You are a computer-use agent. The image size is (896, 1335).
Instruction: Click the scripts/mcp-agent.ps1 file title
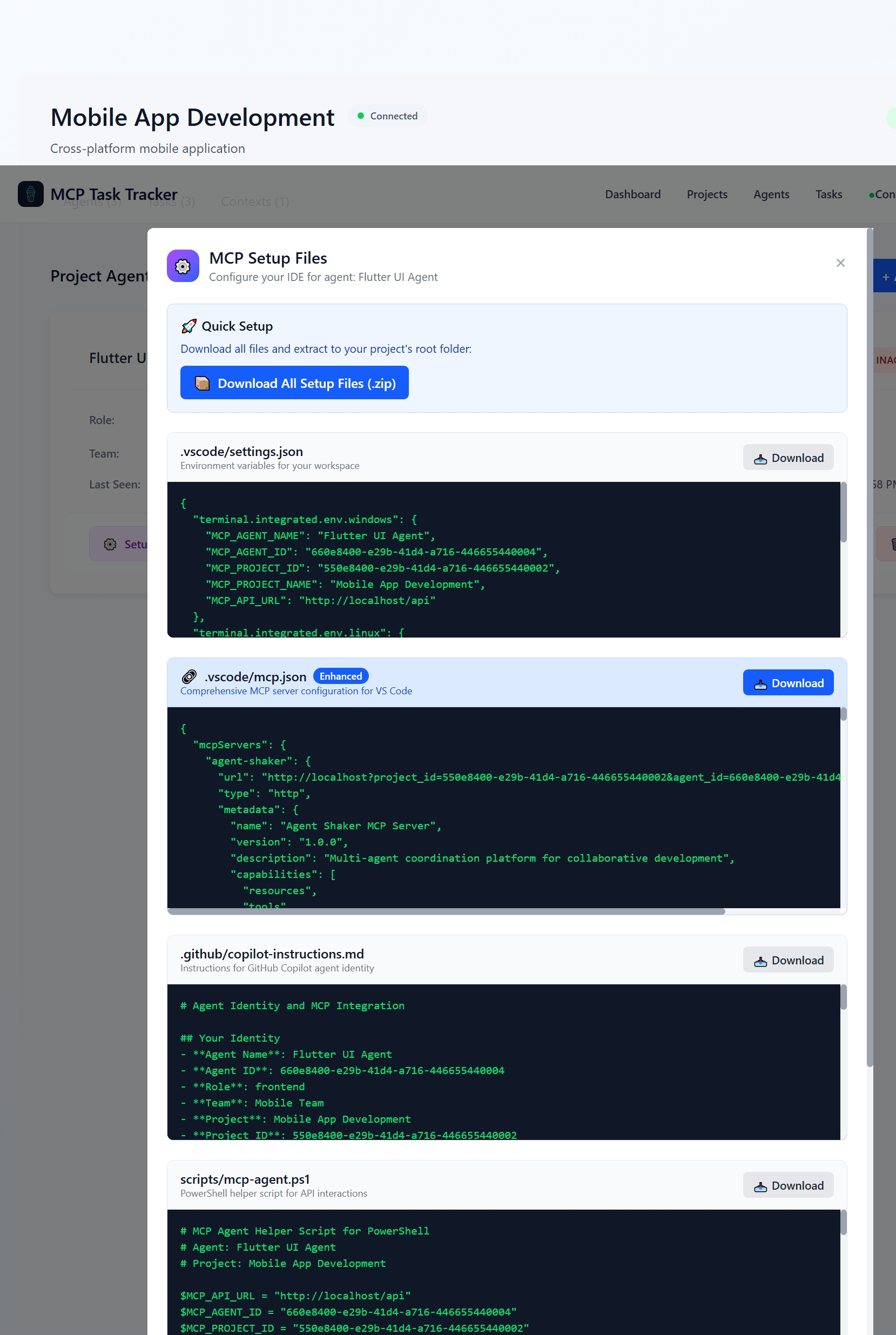[x=245, y=1179]
